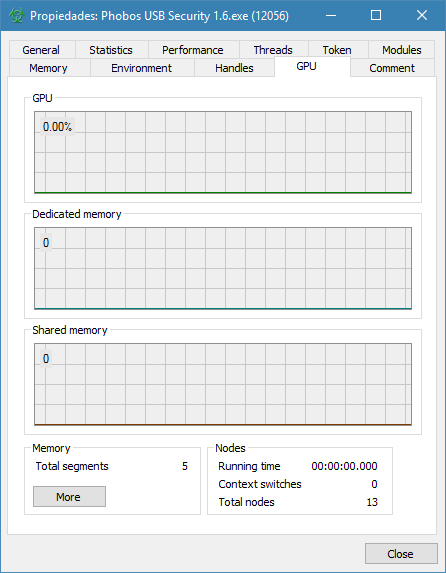Switch to the Handles tab
Image resolution: width=446 pixels, height=573 pixels.
[x=234, y=68]
